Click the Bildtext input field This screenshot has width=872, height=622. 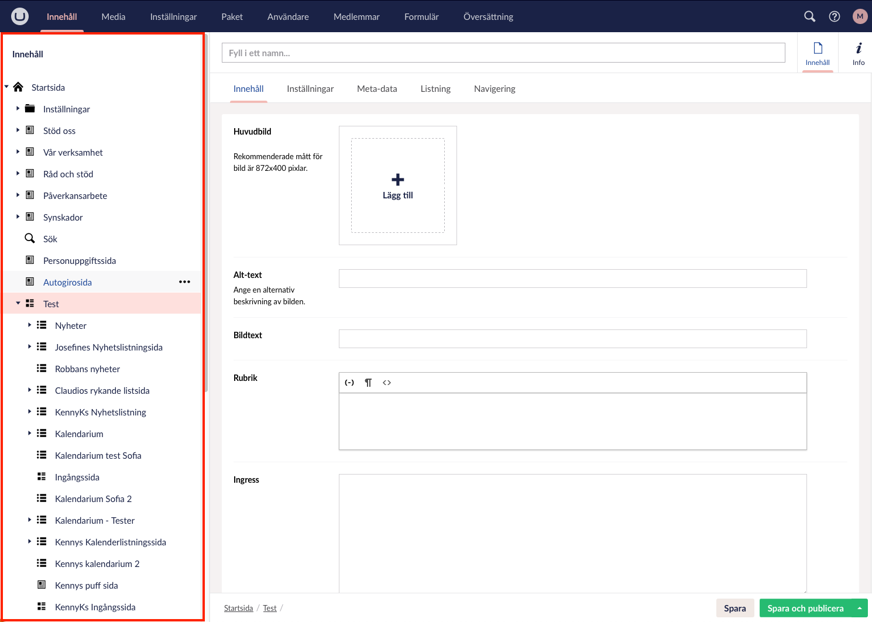pos(572,338)
